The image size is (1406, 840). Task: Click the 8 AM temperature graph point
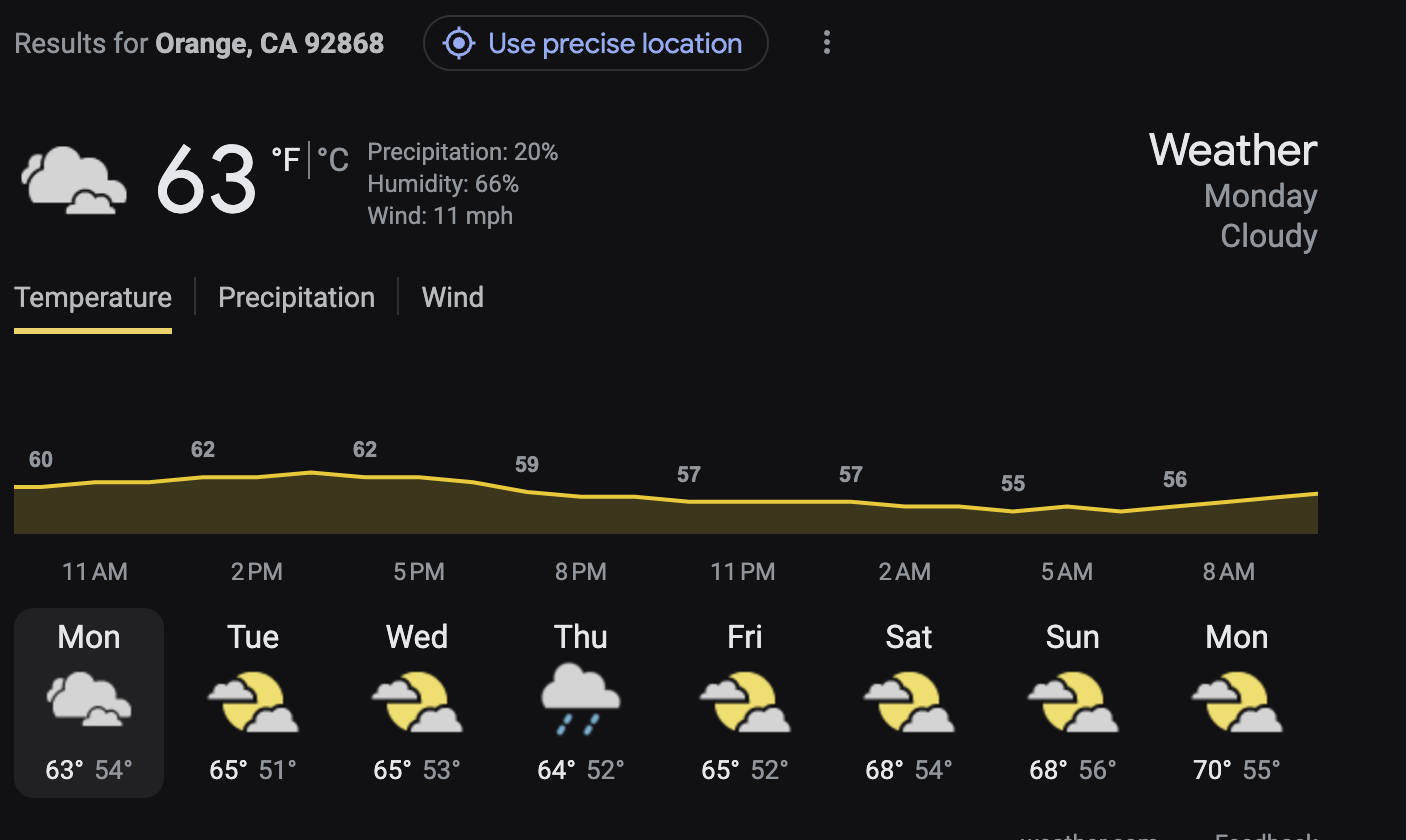click(1229, 502)
